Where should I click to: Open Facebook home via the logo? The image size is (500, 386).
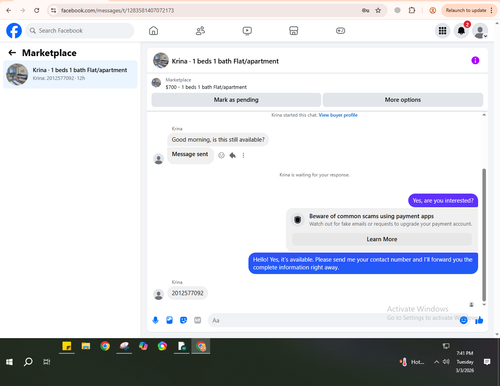14,31
